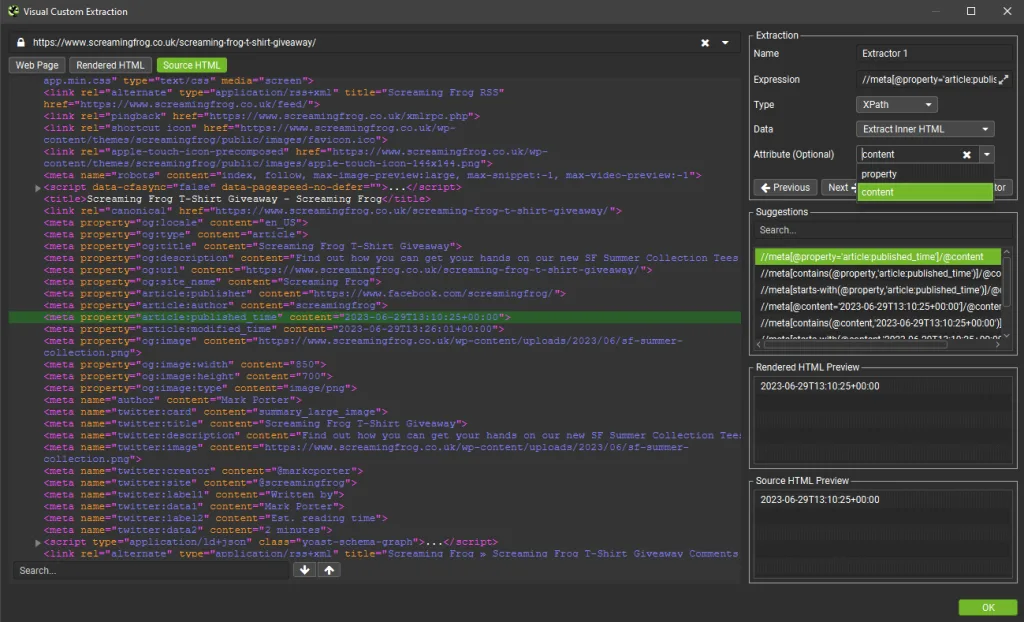Screen dimensions: 1024x622
Task: Jump to next search match down arrow
Action: (306, 570)
